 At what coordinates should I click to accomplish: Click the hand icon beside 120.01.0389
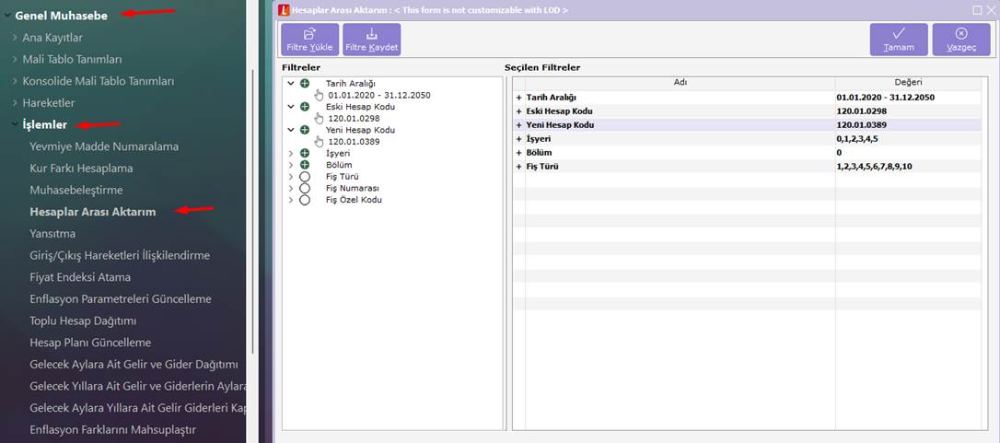(x=319, y=141)
